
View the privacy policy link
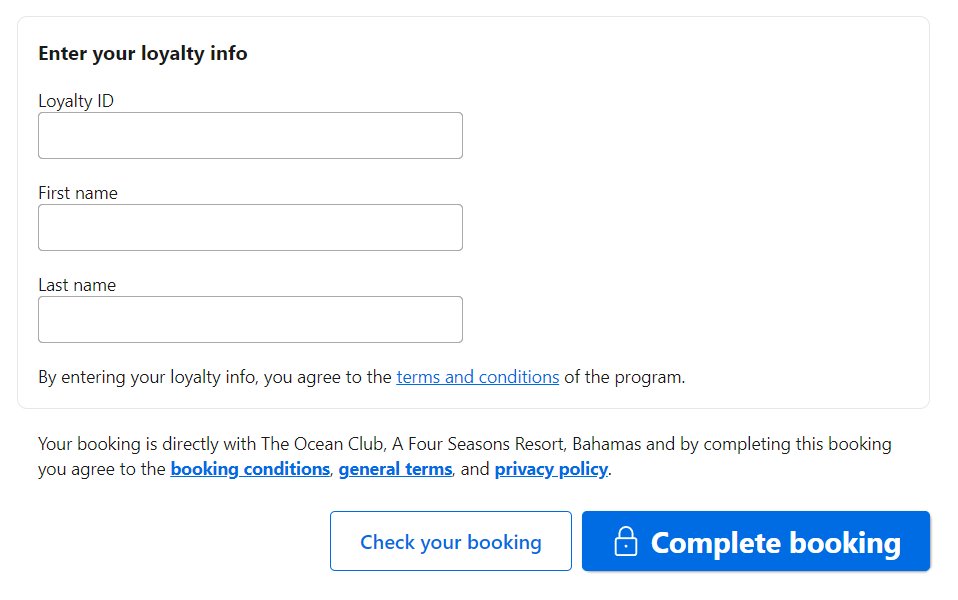[551, 469]
